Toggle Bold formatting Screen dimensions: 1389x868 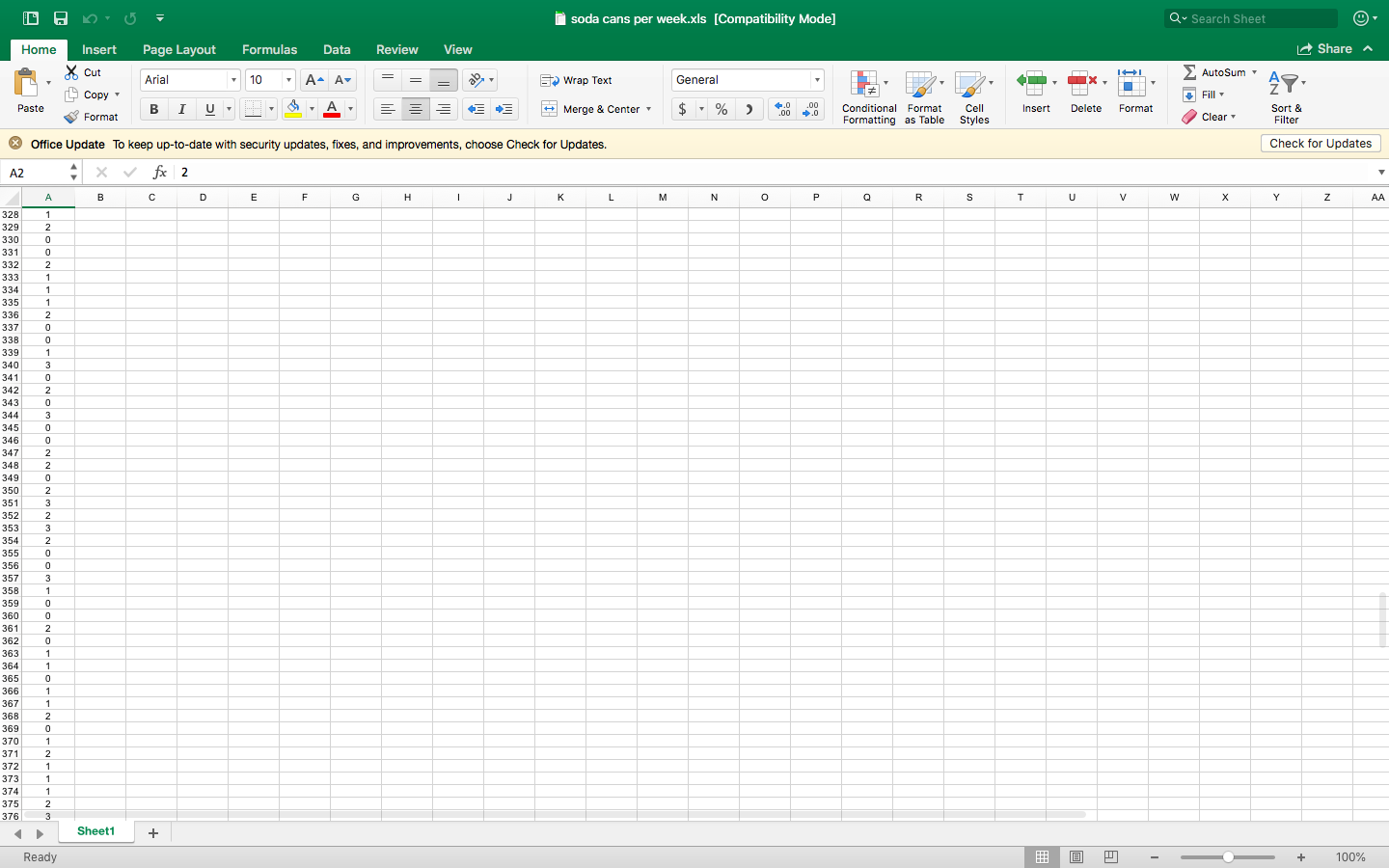153,109
